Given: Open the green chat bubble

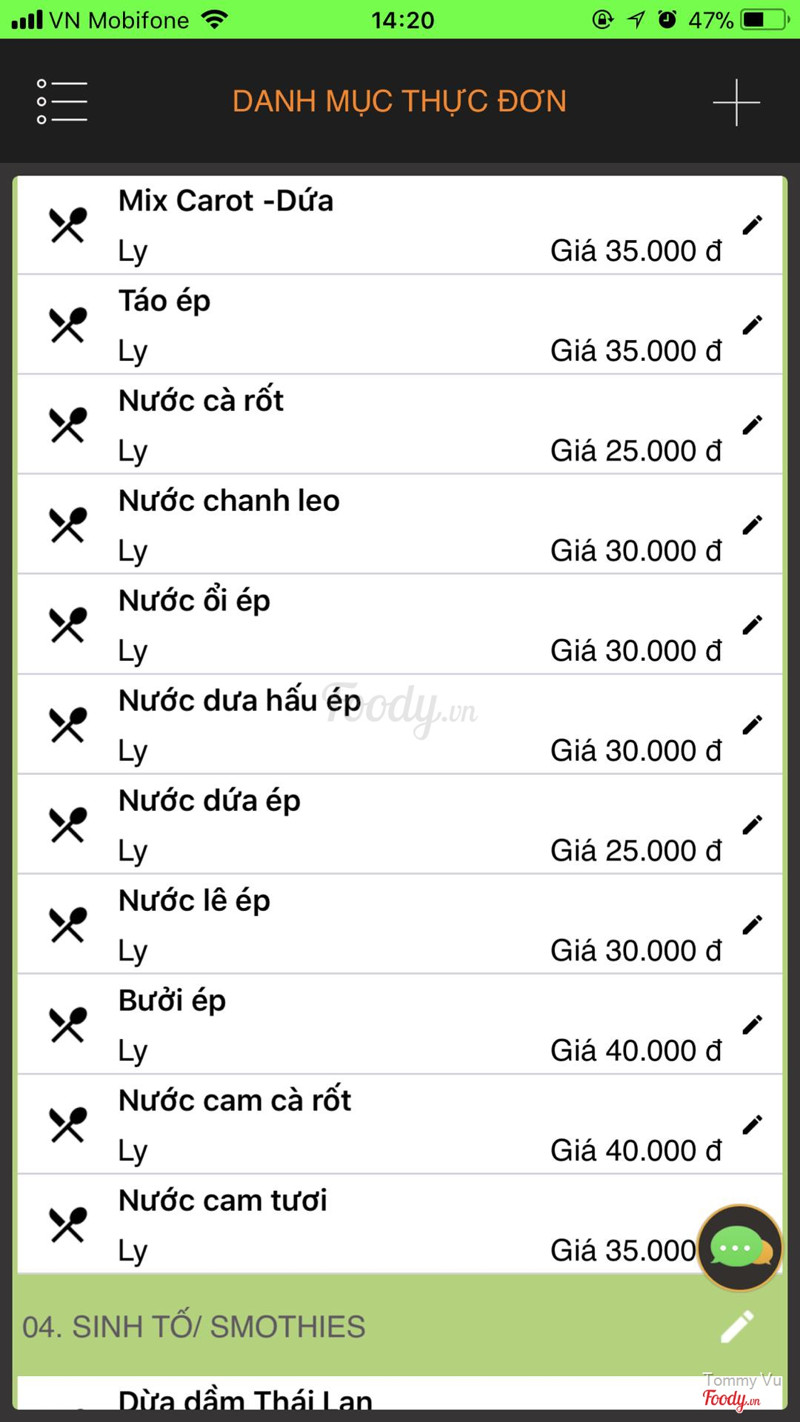Looking at the screenshot, I should 739,1248.
